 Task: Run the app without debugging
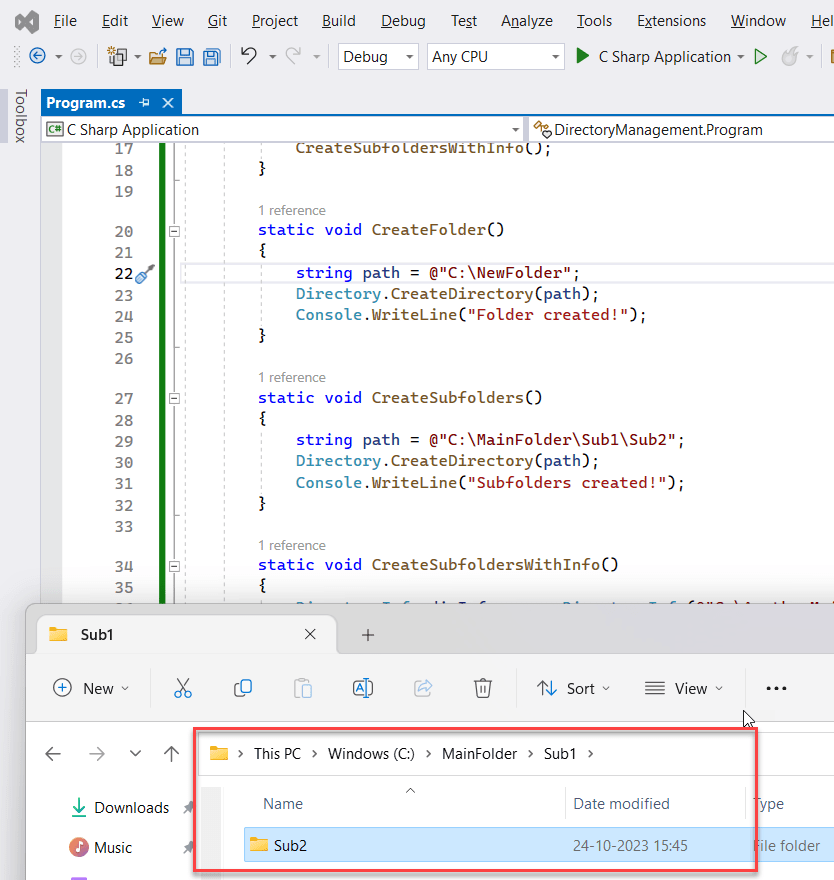pyautogui.click(x=760, y=57)
